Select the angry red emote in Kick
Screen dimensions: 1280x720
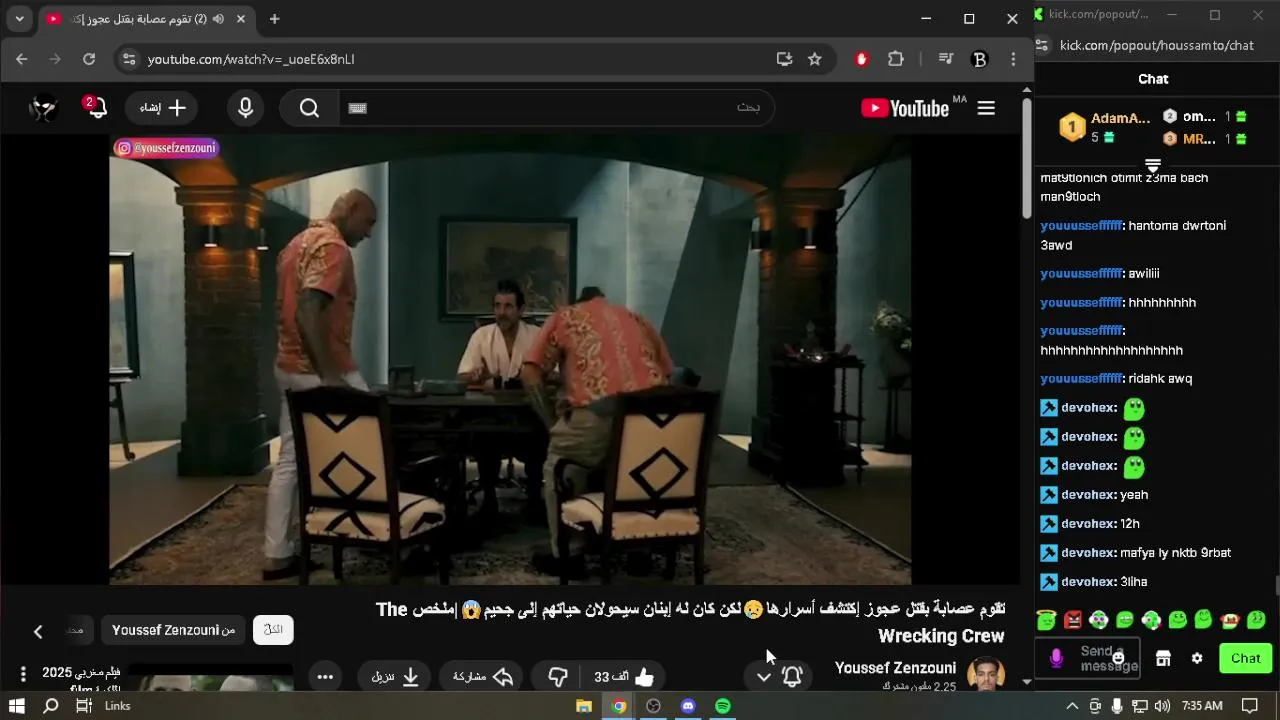(1073, 620)
